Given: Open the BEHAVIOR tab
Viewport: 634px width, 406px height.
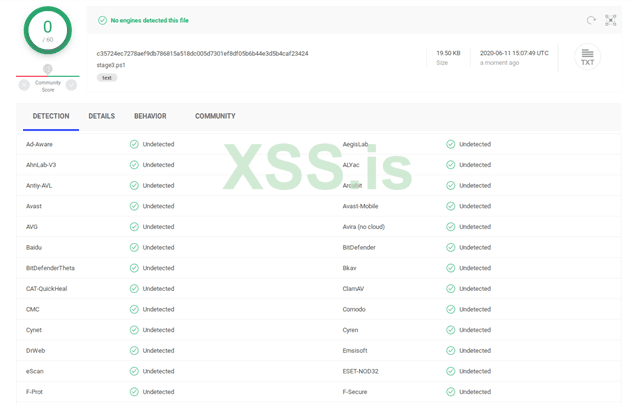Looking at the screenshot, I should 150,116.
